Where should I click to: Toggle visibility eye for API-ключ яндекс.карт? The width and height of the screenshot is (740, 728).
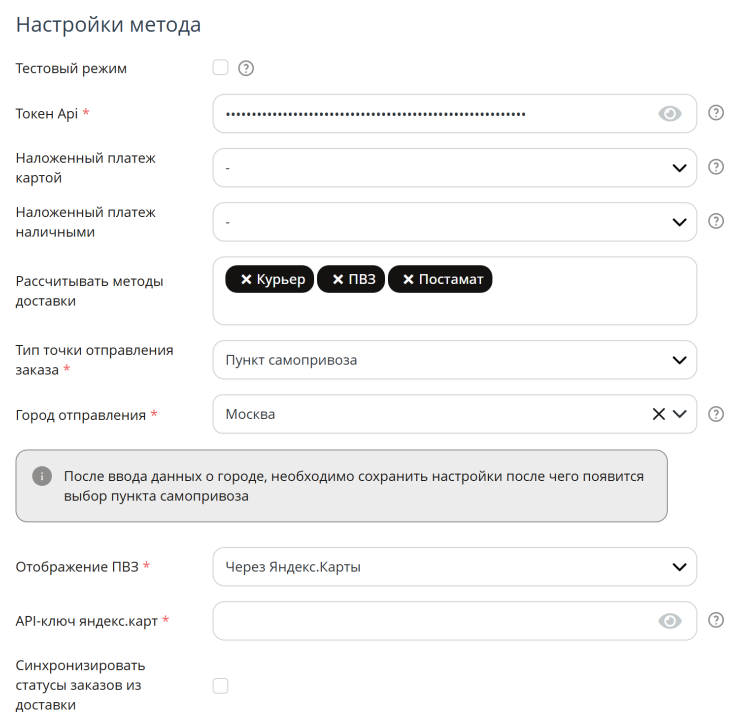(x=670, y=621)
